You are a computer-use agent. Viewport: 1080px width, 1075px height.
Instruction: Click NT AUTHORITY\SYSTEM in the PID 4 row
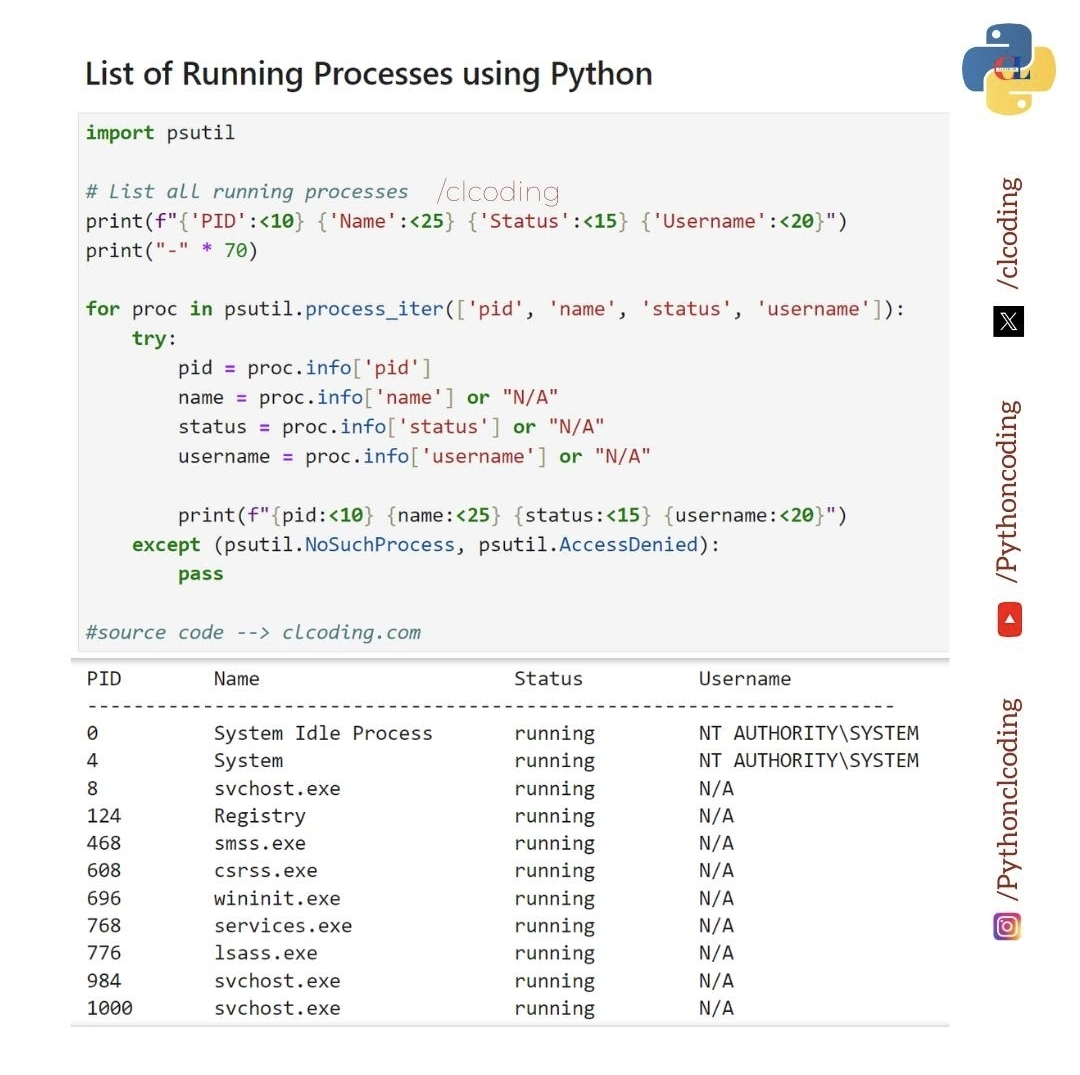pyautogui.click(x=809, y=761)
